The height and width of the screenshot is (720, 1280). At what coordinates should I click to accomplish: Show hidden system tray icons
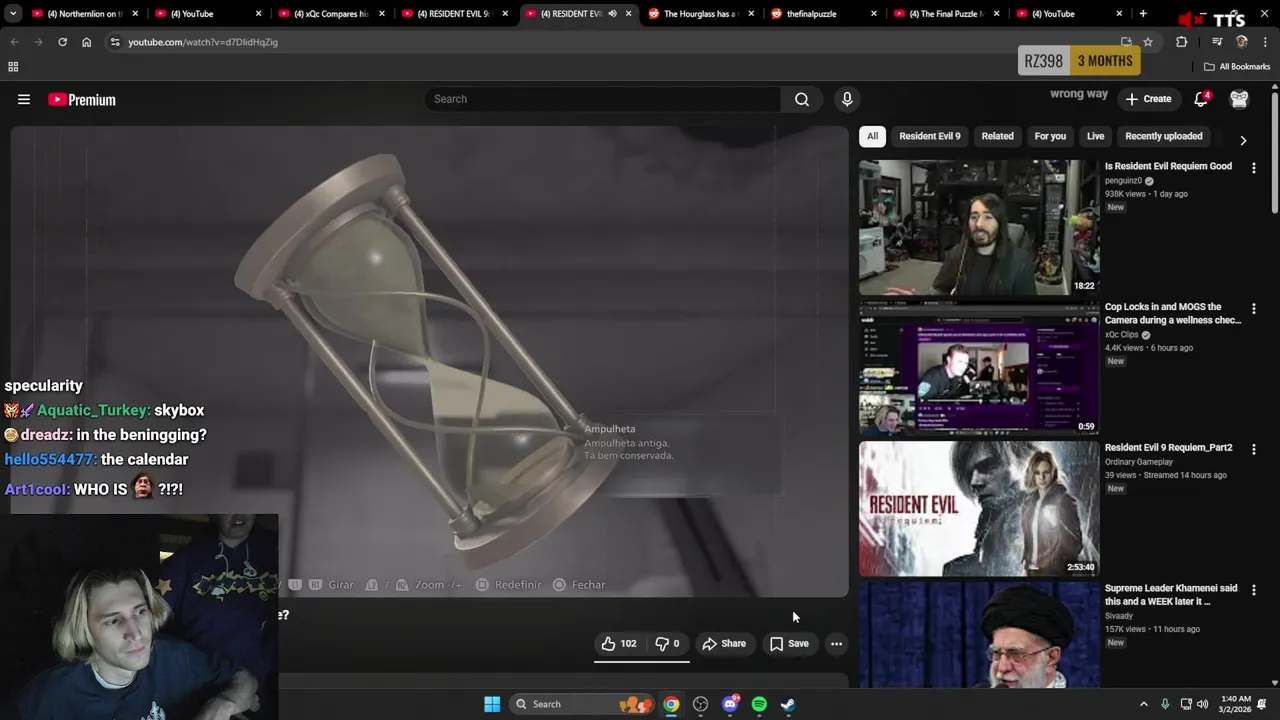(x=1144, y=704)
